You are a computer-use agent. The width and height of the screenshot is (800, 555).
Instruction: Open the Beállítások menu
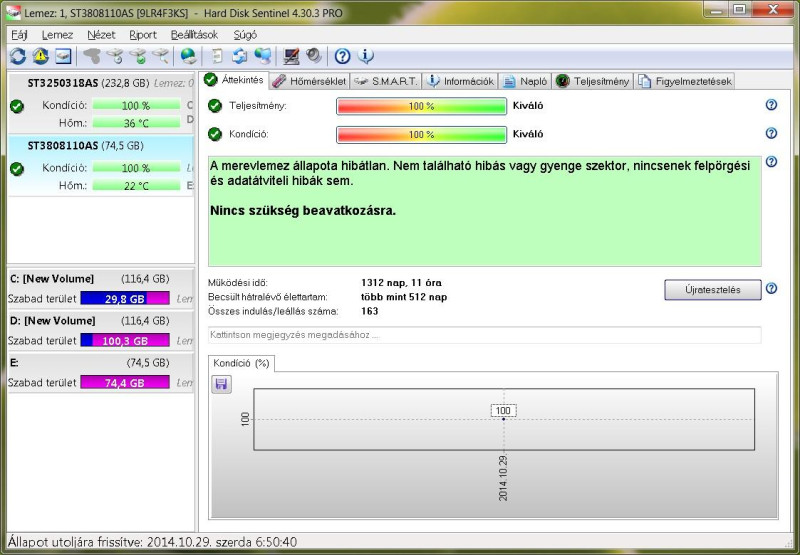194,35
